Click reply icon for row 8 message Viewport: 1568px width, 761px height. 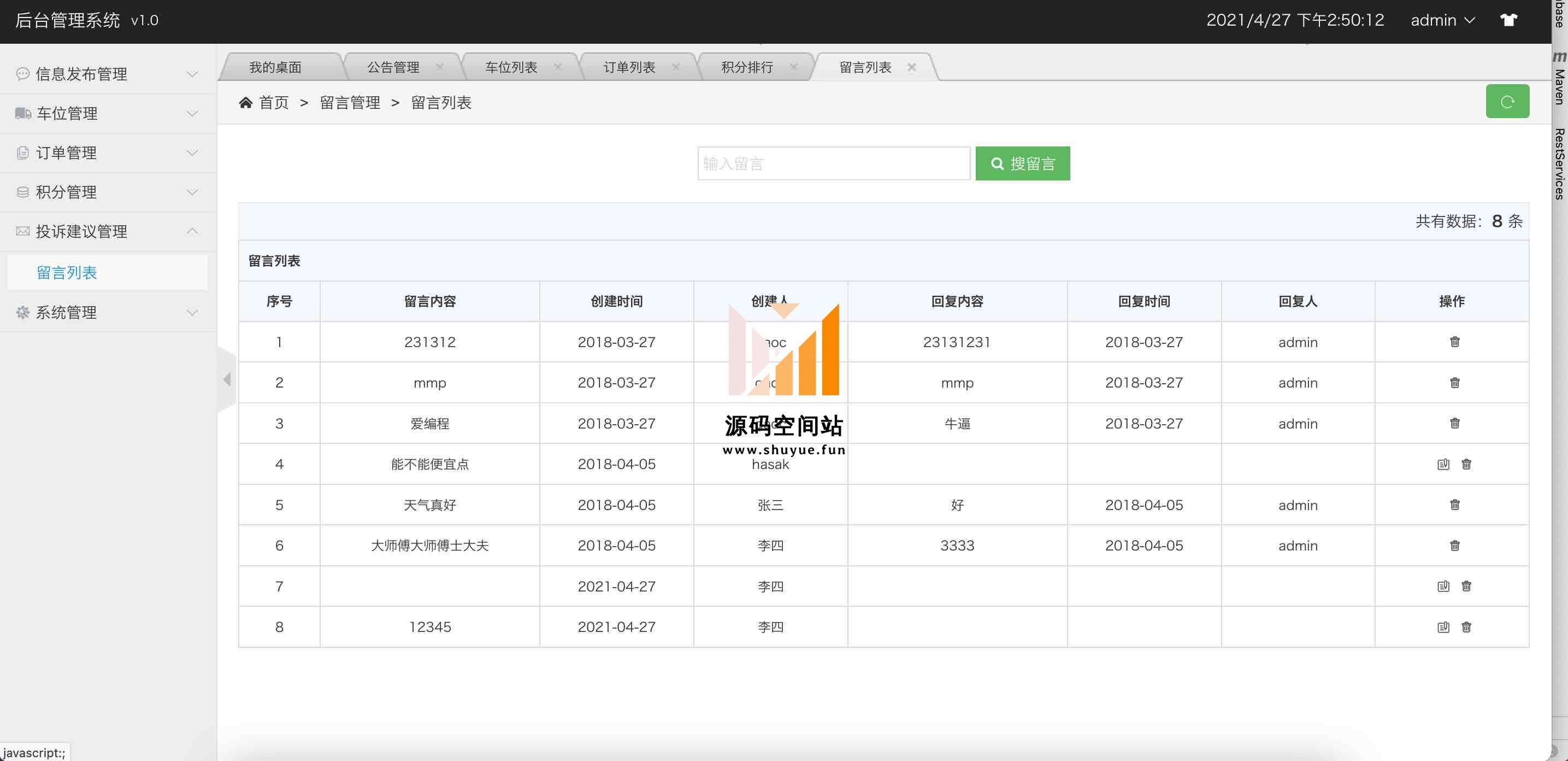[x=1442, y=627]
